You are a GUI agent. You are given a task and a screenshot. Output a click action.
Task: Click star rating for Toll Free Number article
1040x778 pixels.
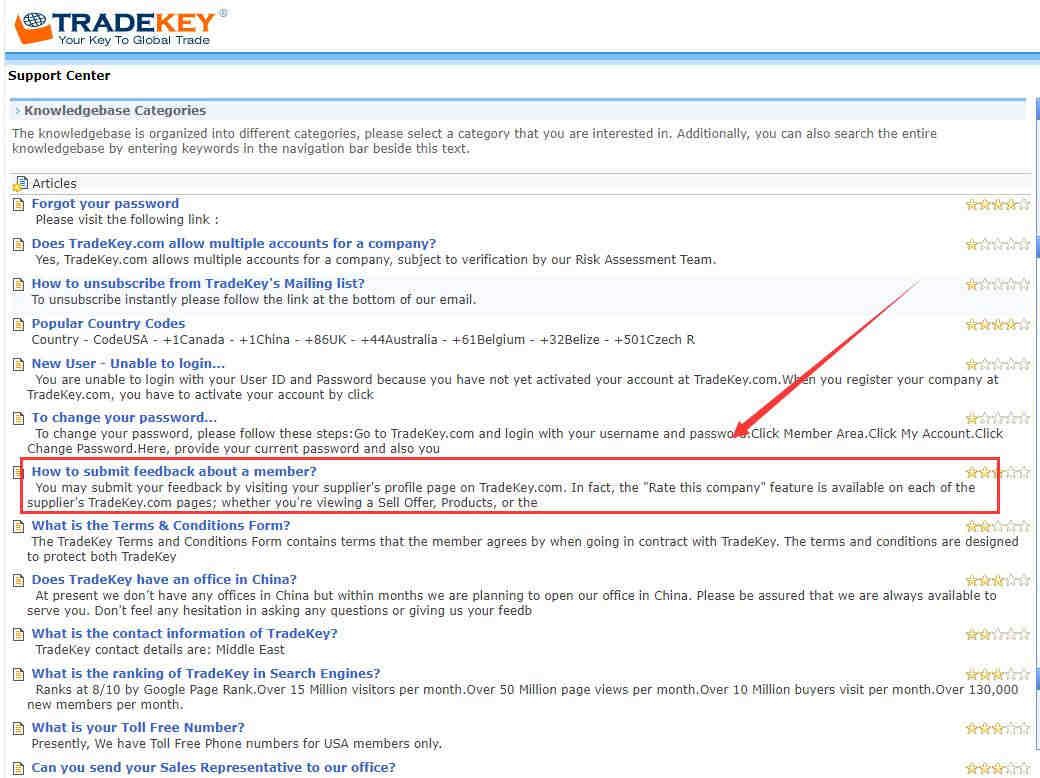[x=998, y=728]
